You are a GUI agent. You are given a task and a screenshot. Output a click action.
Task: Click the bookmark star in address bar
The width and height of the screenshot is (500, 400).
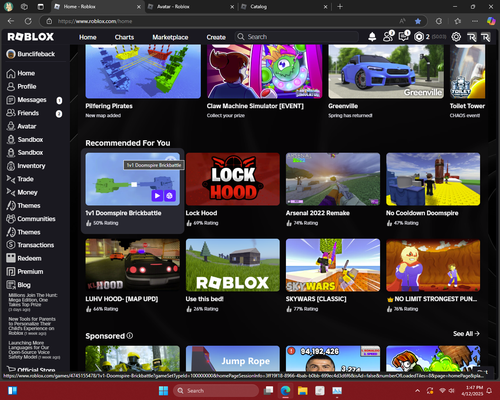pyautogui.click(x=418, y=21)
